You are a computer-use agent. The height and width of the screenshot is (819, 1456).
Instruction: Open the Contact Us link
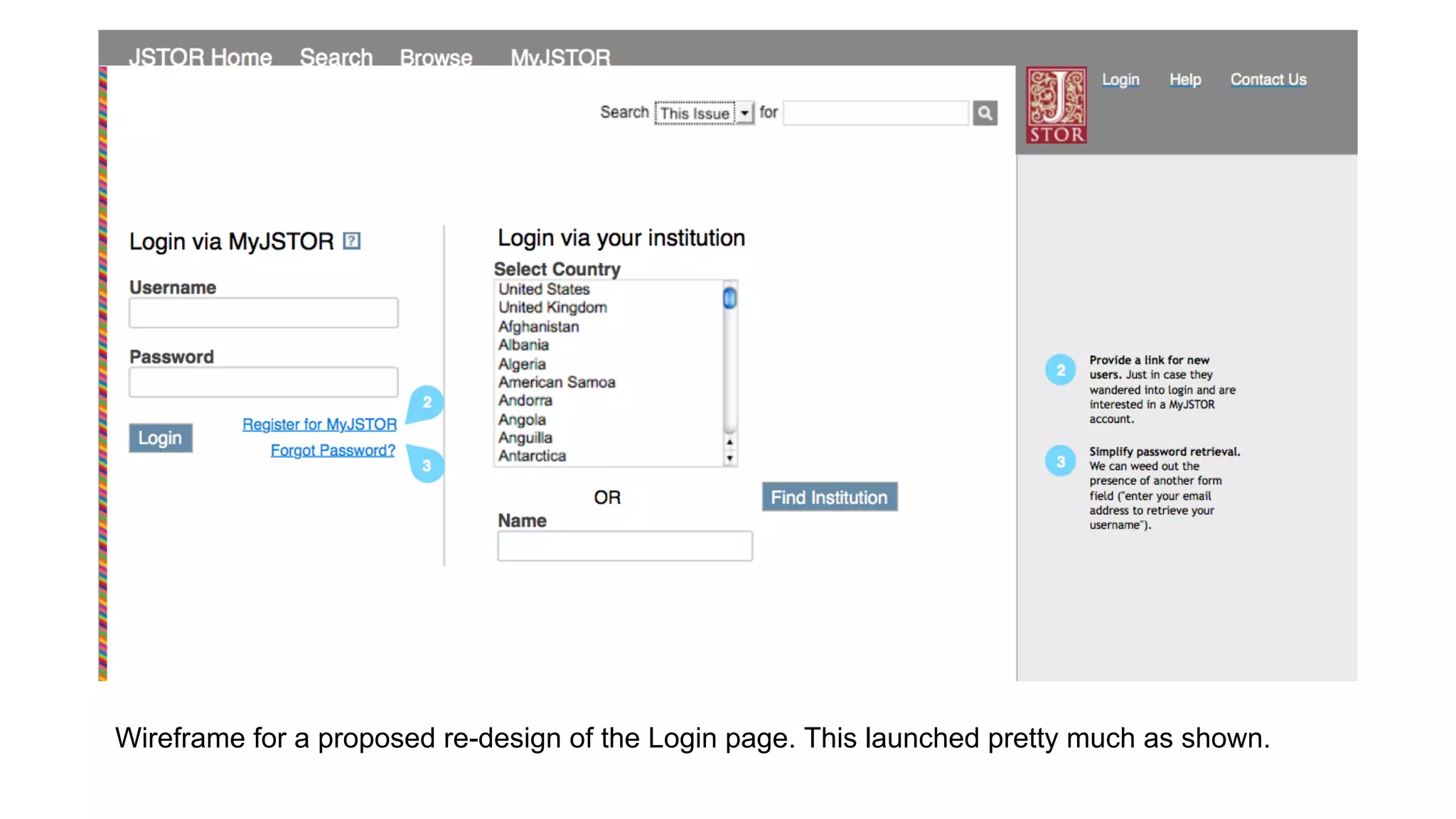1268,80
